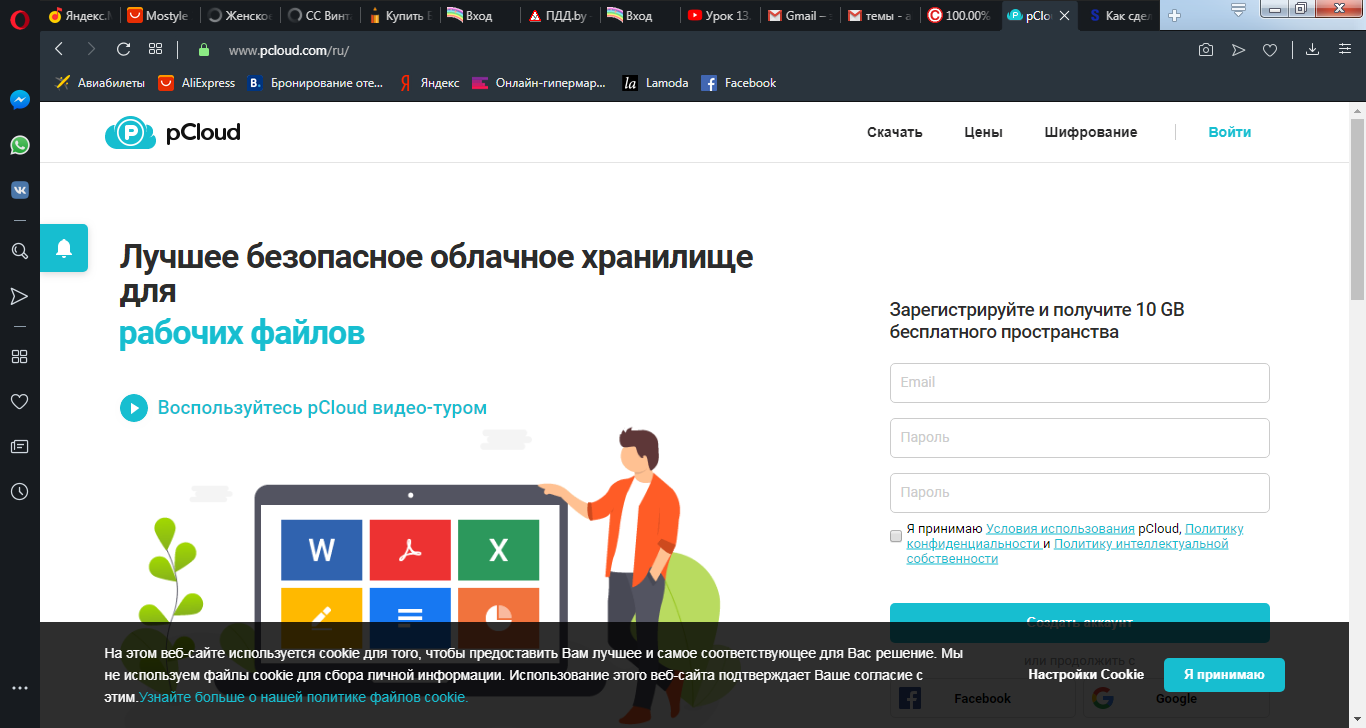The height and width of the screenshot is (728, 1366).
Task: Open the downloads panel
Action: (x=1313, y=50)
